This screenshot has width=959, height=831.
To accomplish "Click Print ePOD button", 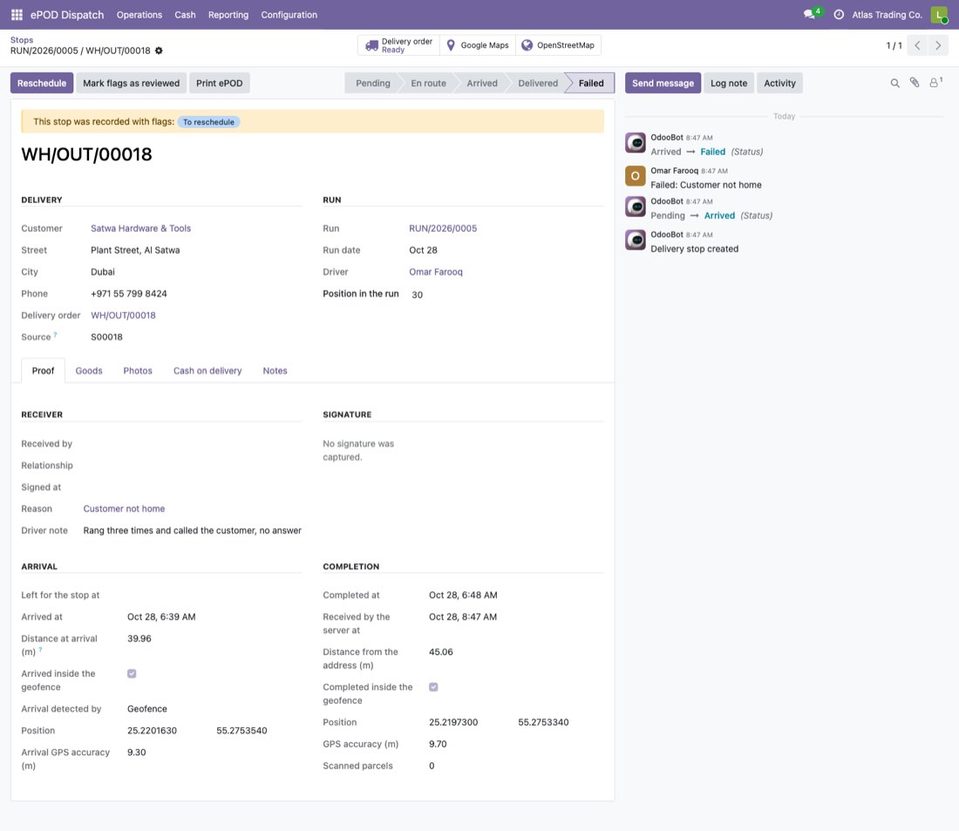I will (x=220, y=83).
